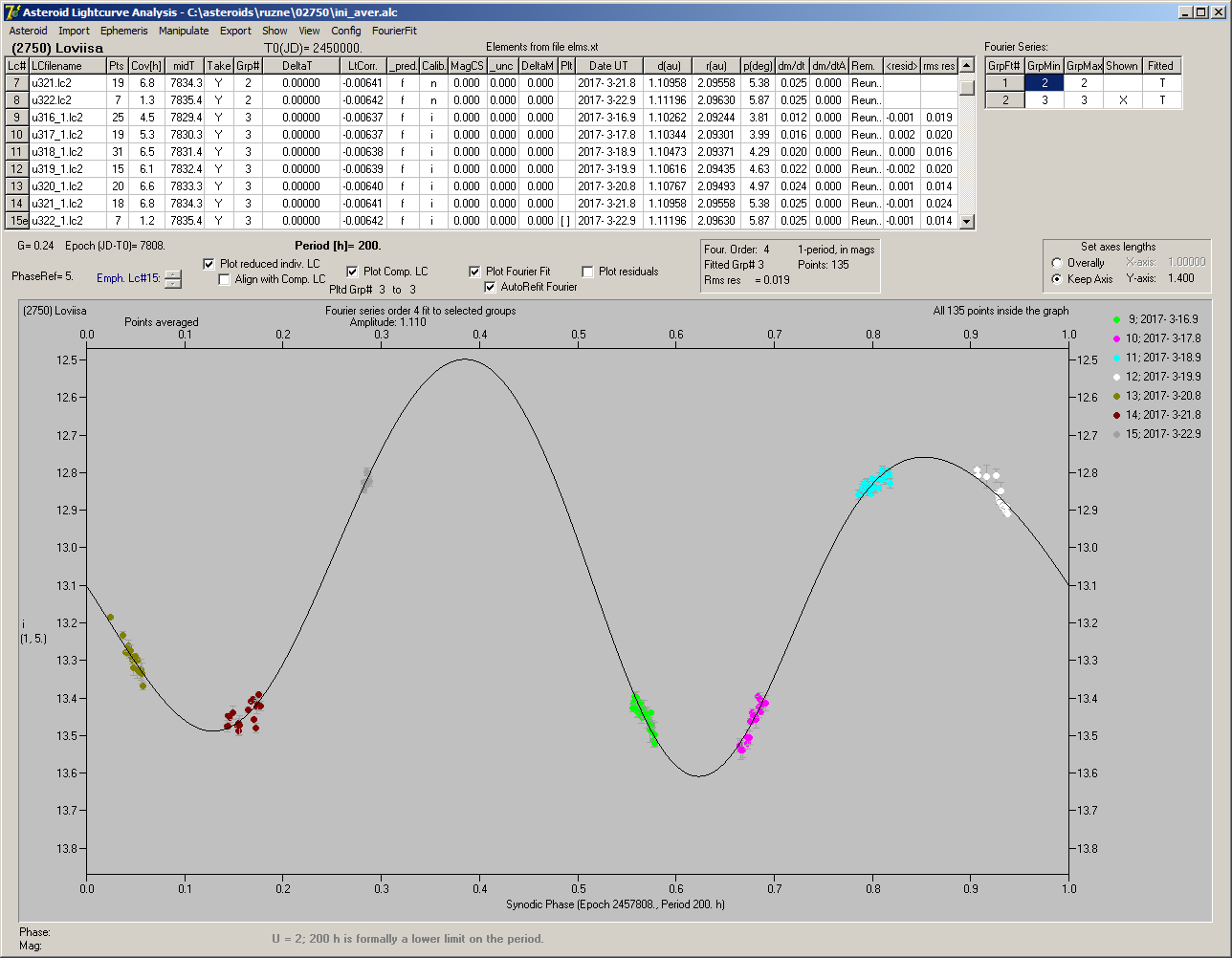
Task: Open the Show menu
Action: click(275, 31)
